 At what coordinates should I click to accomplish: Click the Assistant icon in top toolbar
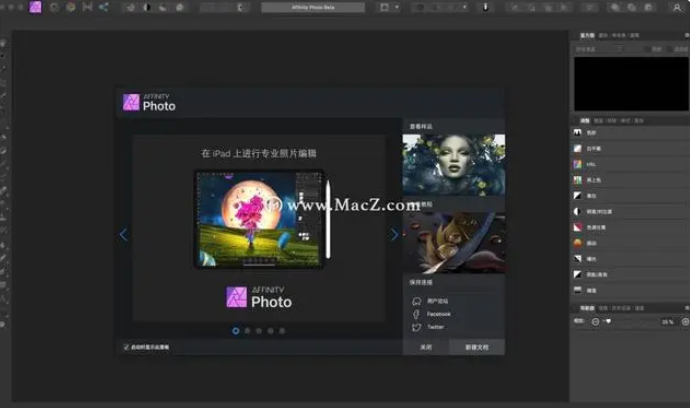(485, 7)
